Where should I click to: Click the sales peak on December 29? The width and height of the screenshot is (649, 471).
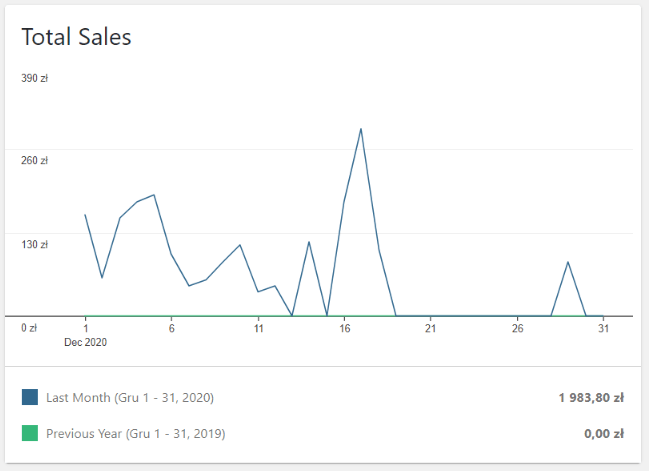coord(568,262)
